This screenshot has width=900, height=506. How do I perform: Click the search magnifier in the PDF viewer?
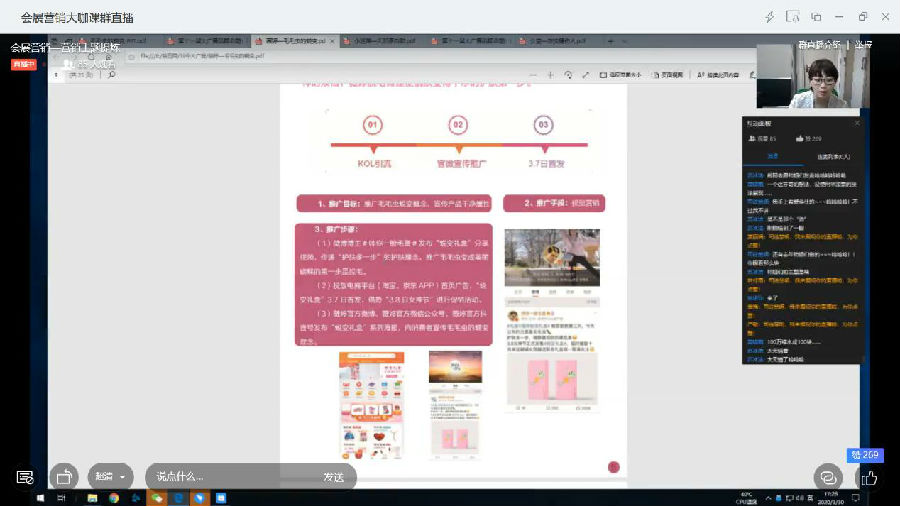(x=111, y=75)
